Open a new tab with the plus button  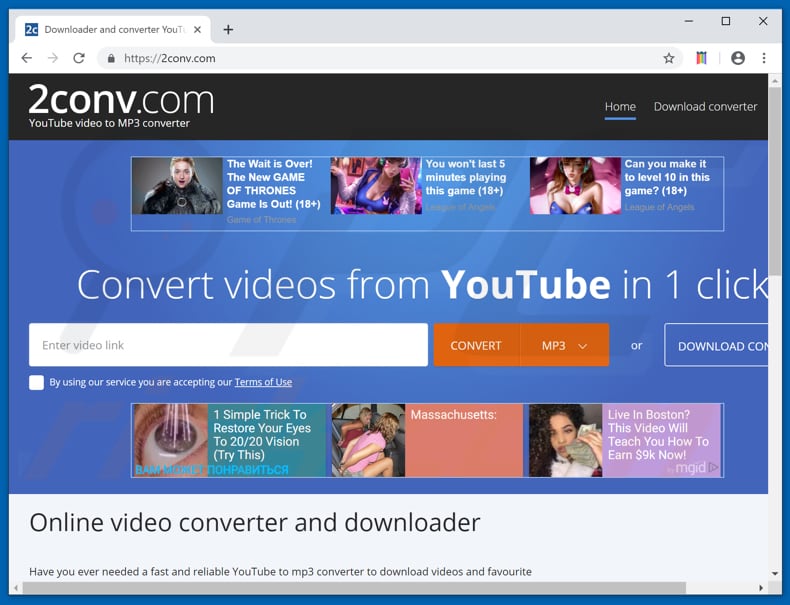228,30
